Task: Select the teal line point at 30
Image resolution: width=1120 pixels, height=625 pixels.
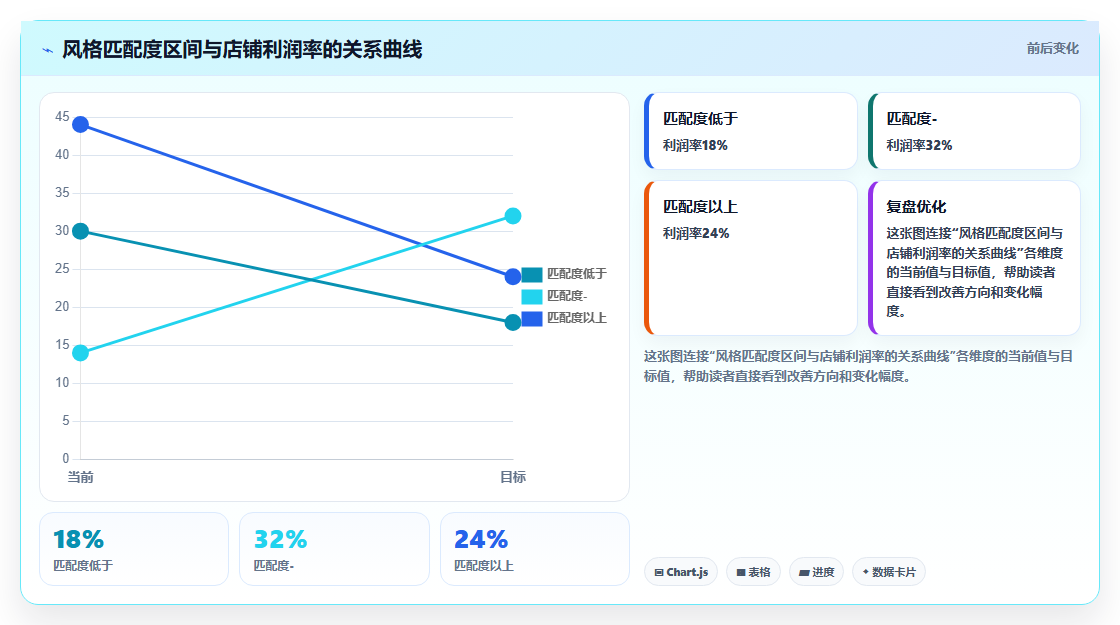Action: [x=81, y=231]
